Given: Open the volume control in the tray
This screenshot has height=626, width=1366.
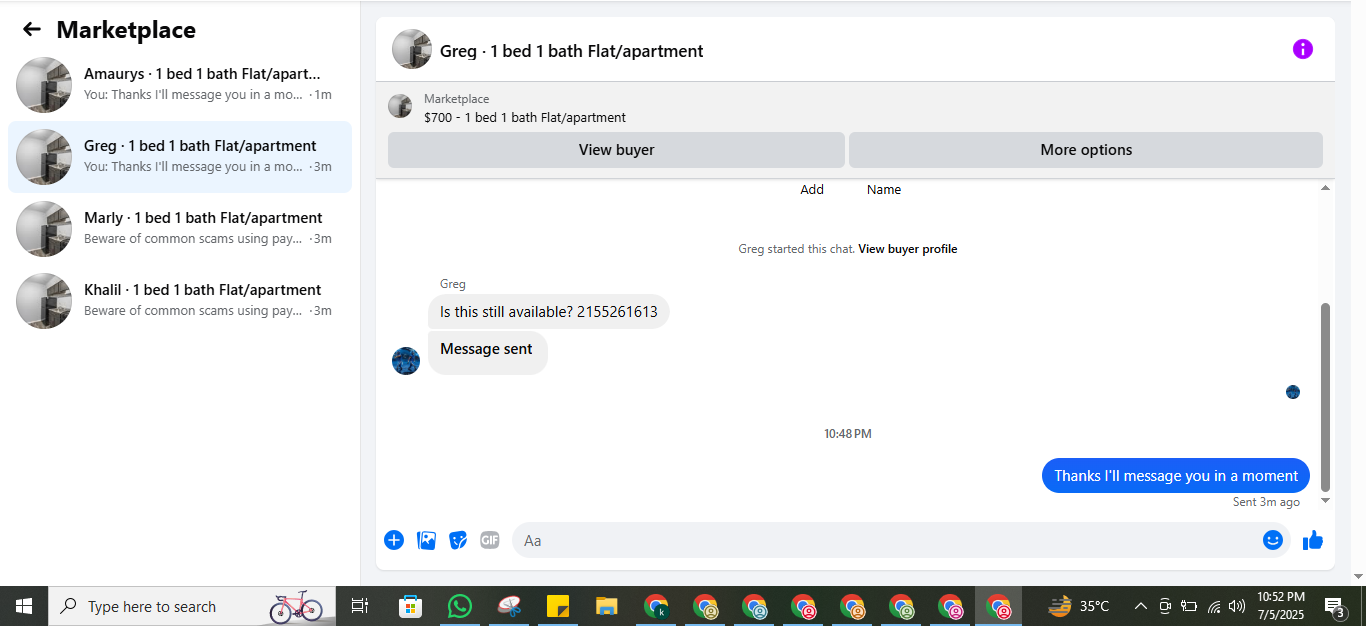Looking at the screenshot, I should [x=1237, y=606].
